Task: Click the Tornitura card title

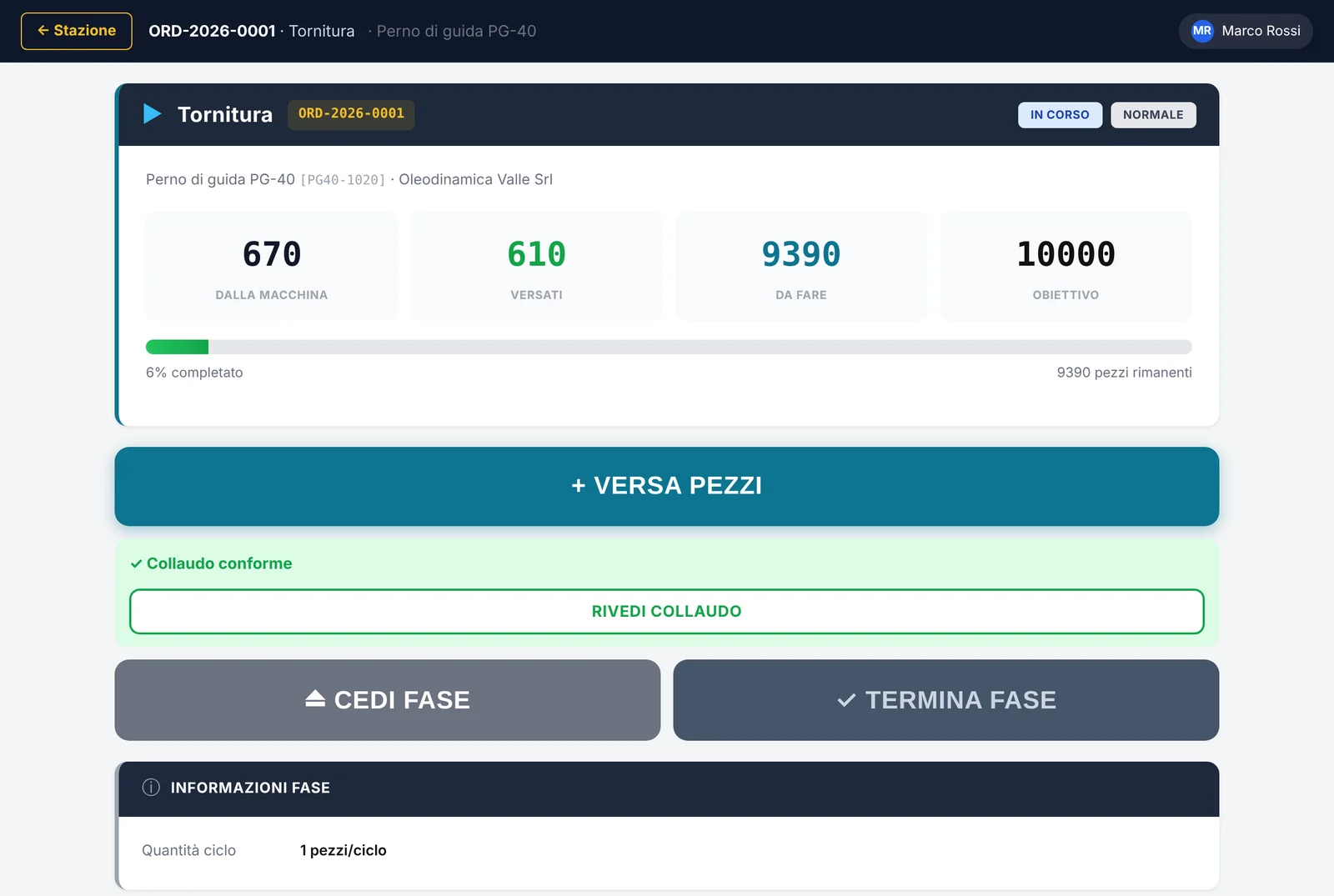Action: tap(225, 114)
